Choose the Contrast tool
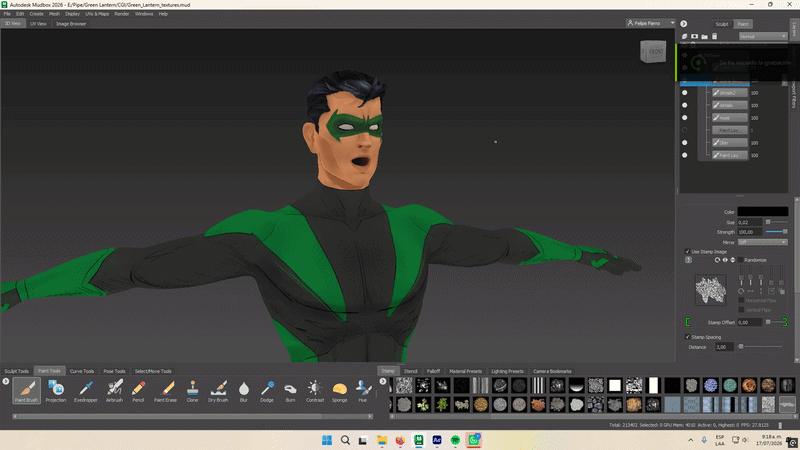Screen dimensions: 800x450 pyautogui.click(x=315, y=391)
